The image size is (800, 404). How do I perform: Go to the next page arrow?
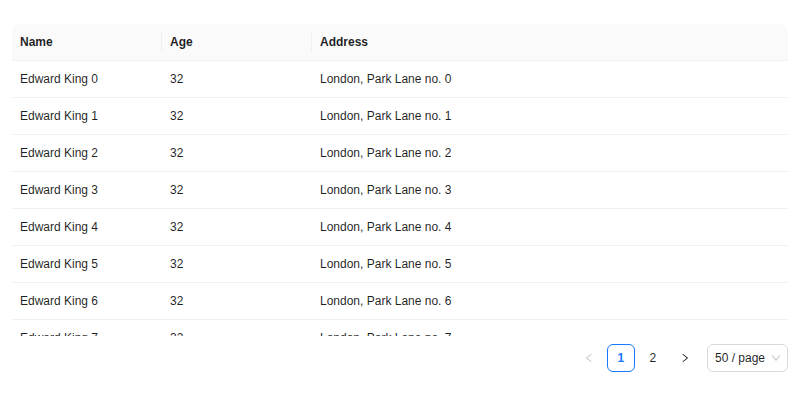(685, 358)
